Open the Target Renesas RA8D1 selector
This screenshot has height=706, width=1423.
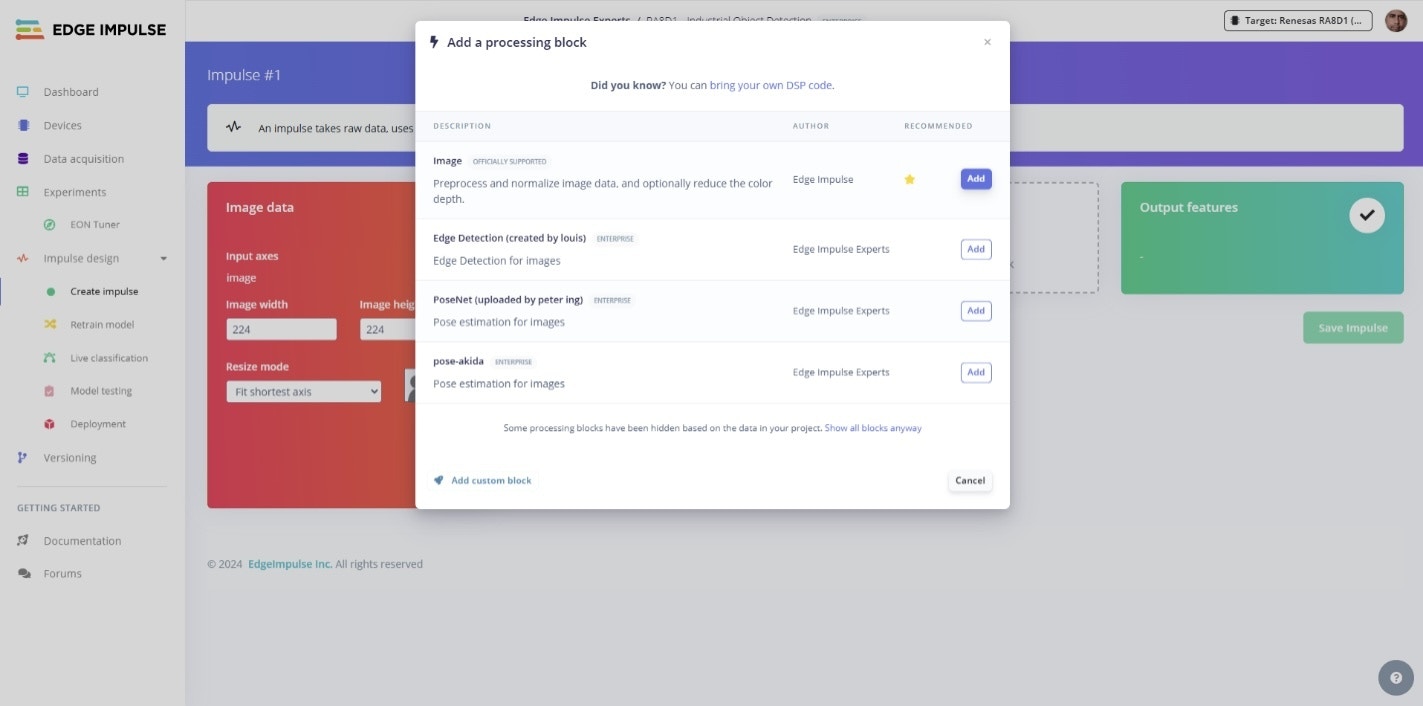click(x=1299, y=21)
